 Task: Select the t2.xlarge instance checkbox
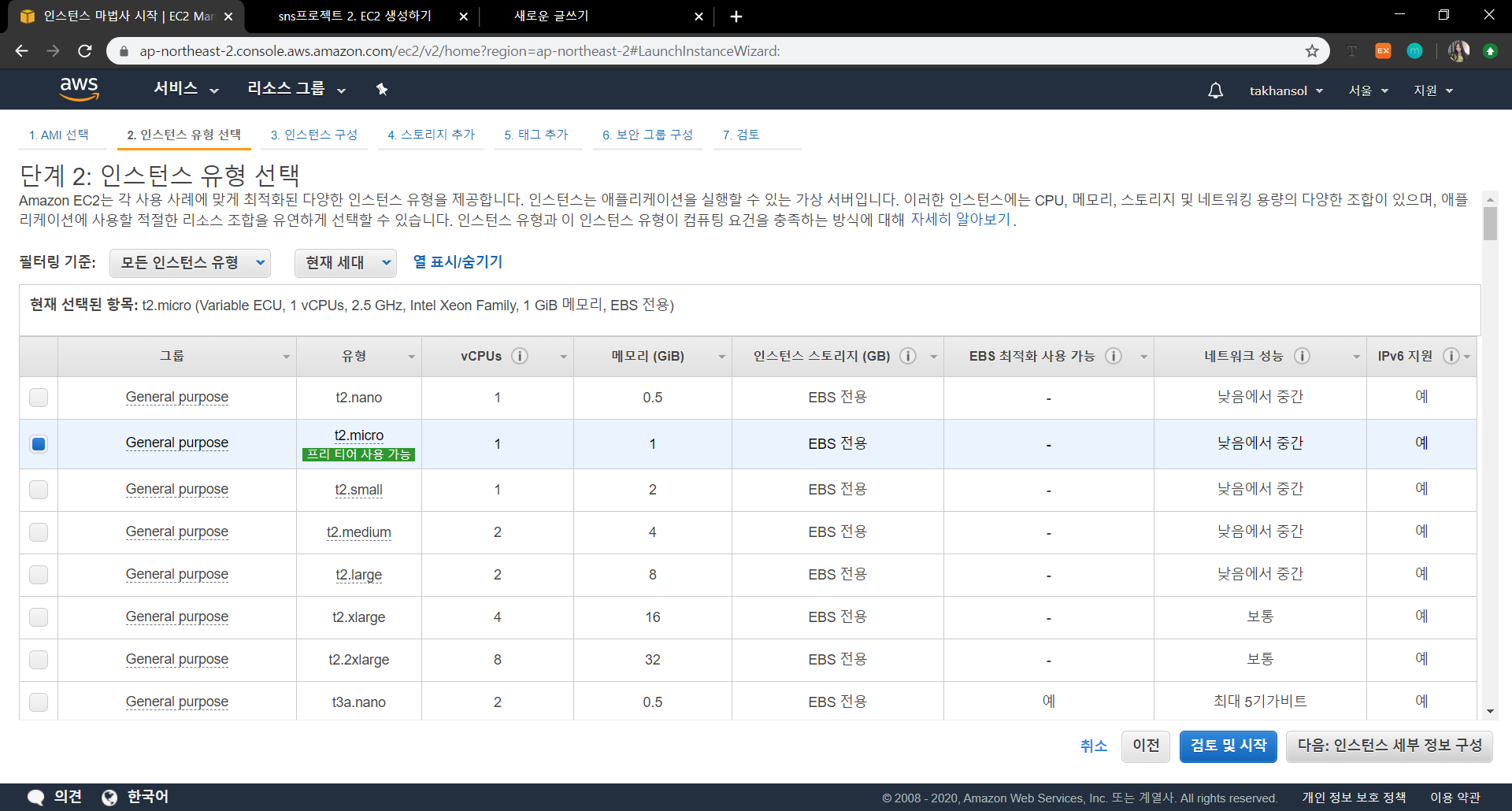[x=39, y=617]
